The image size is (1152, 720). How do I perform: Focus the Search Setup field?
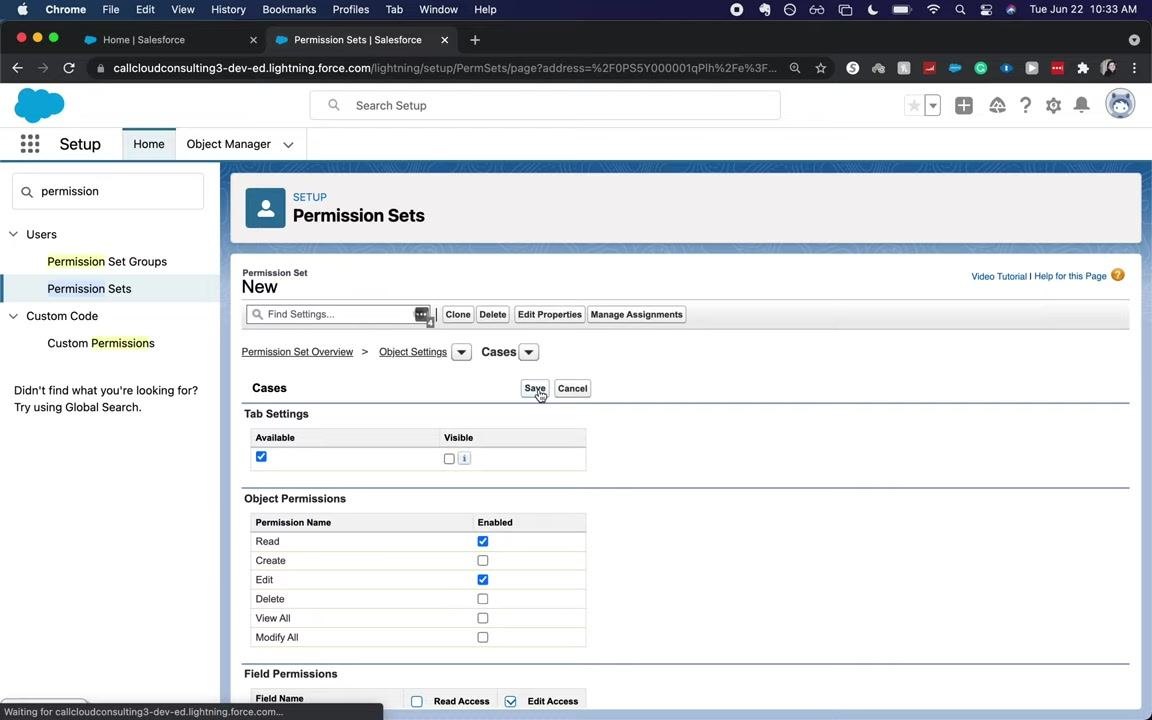tap(544, 105)
